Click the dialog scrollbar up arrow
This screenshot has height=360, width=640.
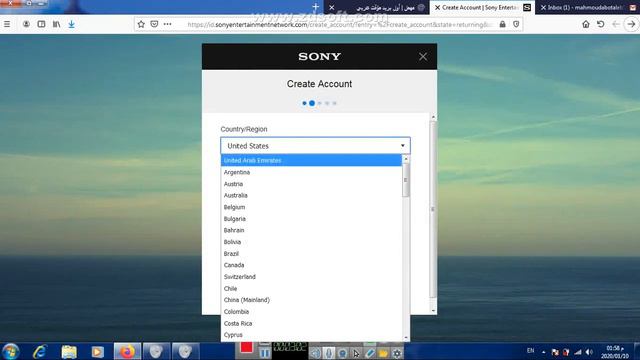[x=433, y=117]
